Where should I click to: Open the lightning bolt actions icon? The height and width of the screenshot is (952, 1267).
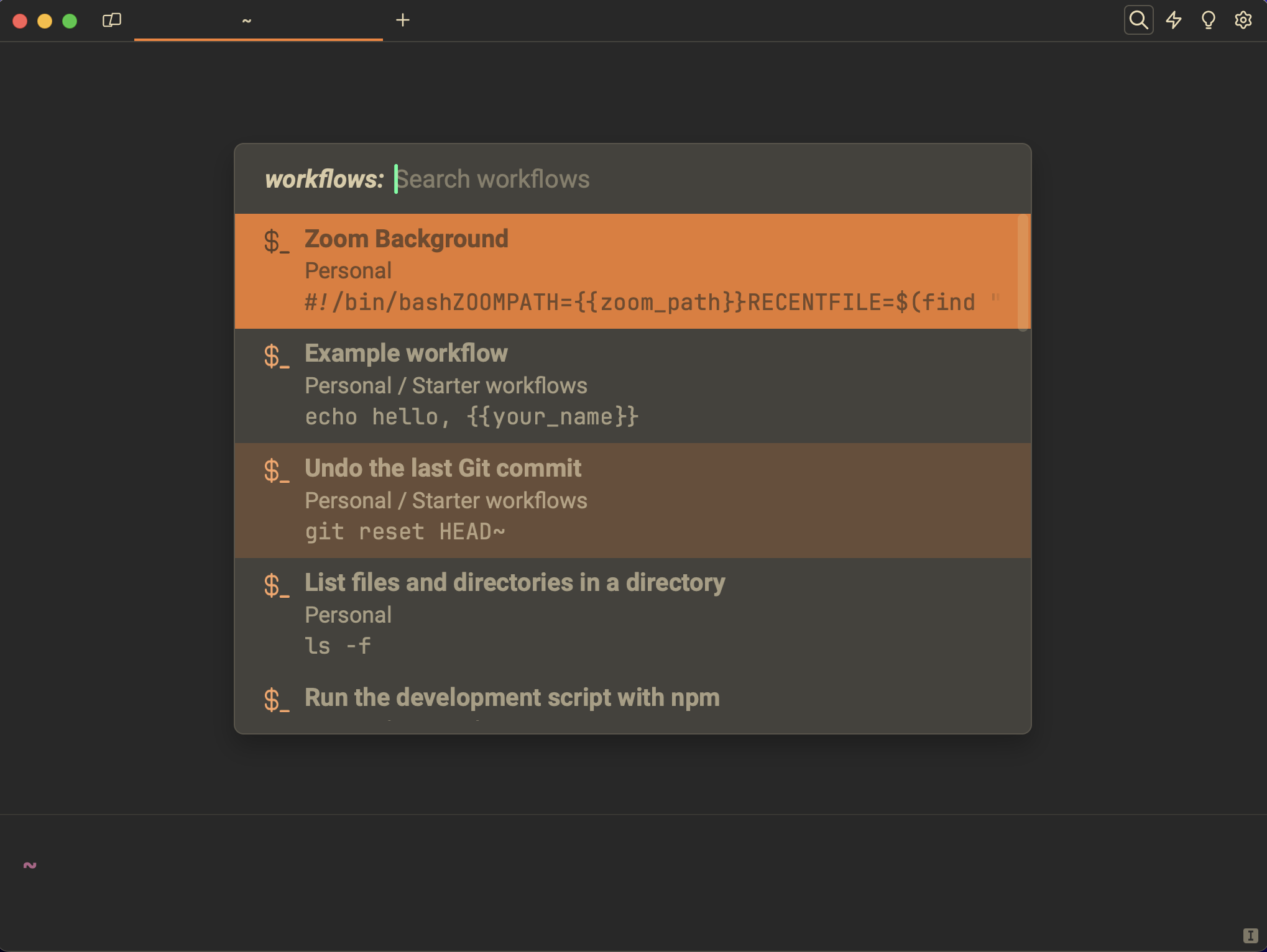click(1173, 21)
